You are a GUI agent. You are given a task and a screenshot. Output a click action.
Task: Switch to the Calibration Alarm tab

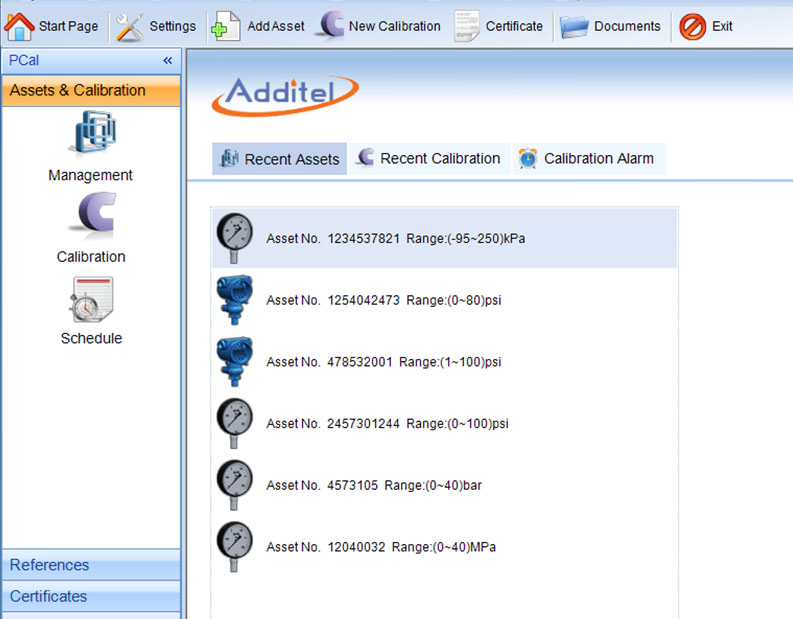(x=589, y=159)
